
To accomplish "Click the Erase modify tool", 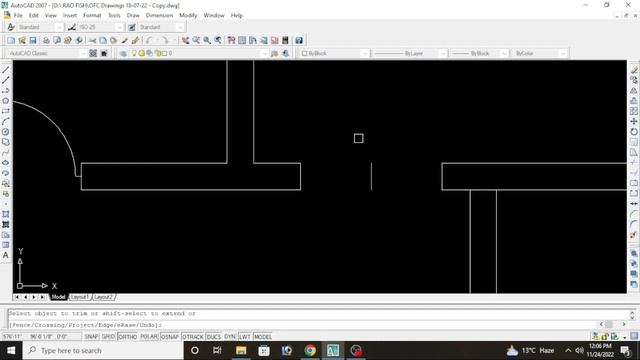I will (x=634, y=70).
